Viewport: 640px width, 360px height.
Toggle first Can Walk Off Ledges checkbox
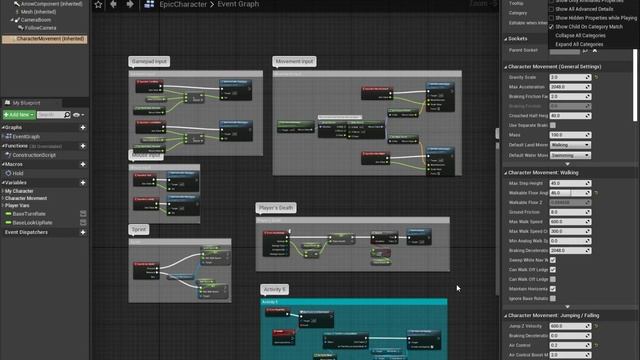553,270
